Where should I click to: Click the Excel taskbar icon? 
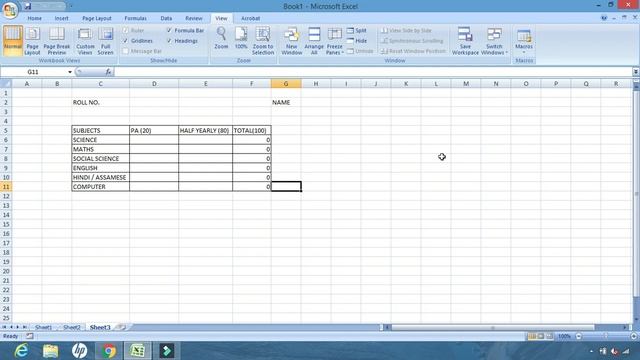pyautogui.click(x=138, y=351)
